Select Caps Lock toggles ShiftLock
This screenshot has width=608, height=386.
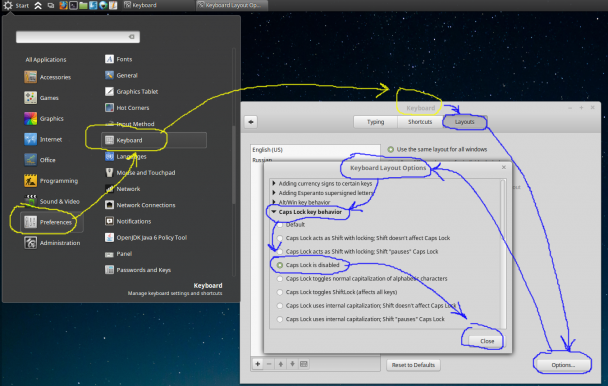click(x=280, y=292)
